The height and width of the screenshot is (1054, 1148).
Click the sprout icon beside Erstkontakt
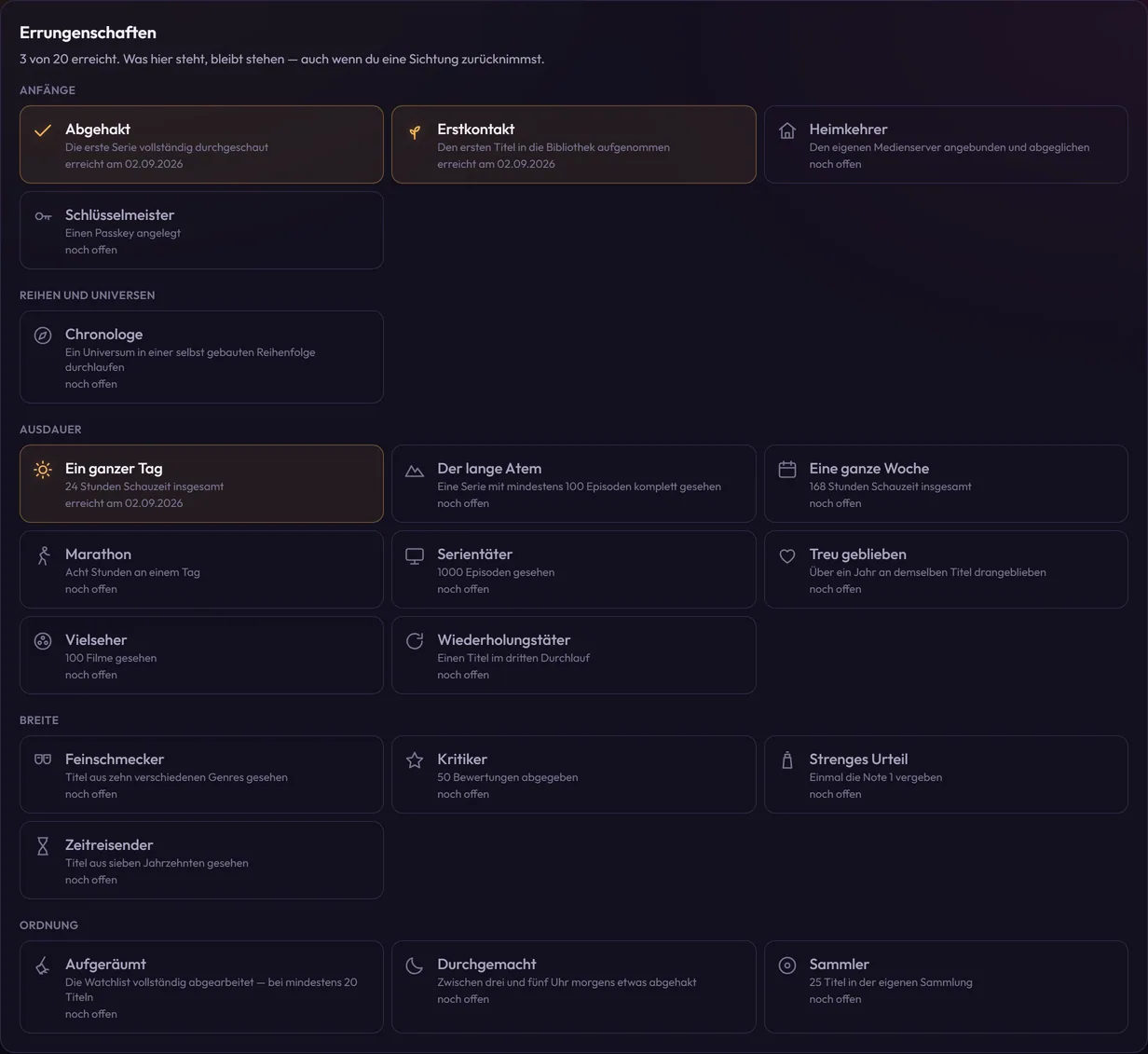[415, 130]
